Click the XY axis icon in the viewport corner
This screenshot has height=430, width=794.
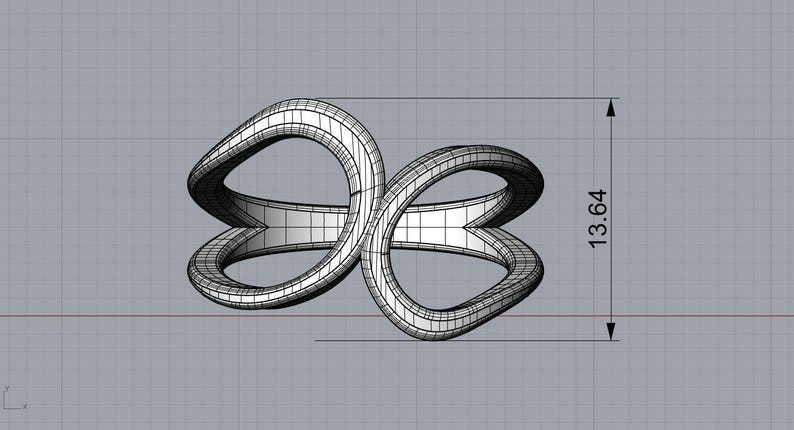(x=14, y=398)
